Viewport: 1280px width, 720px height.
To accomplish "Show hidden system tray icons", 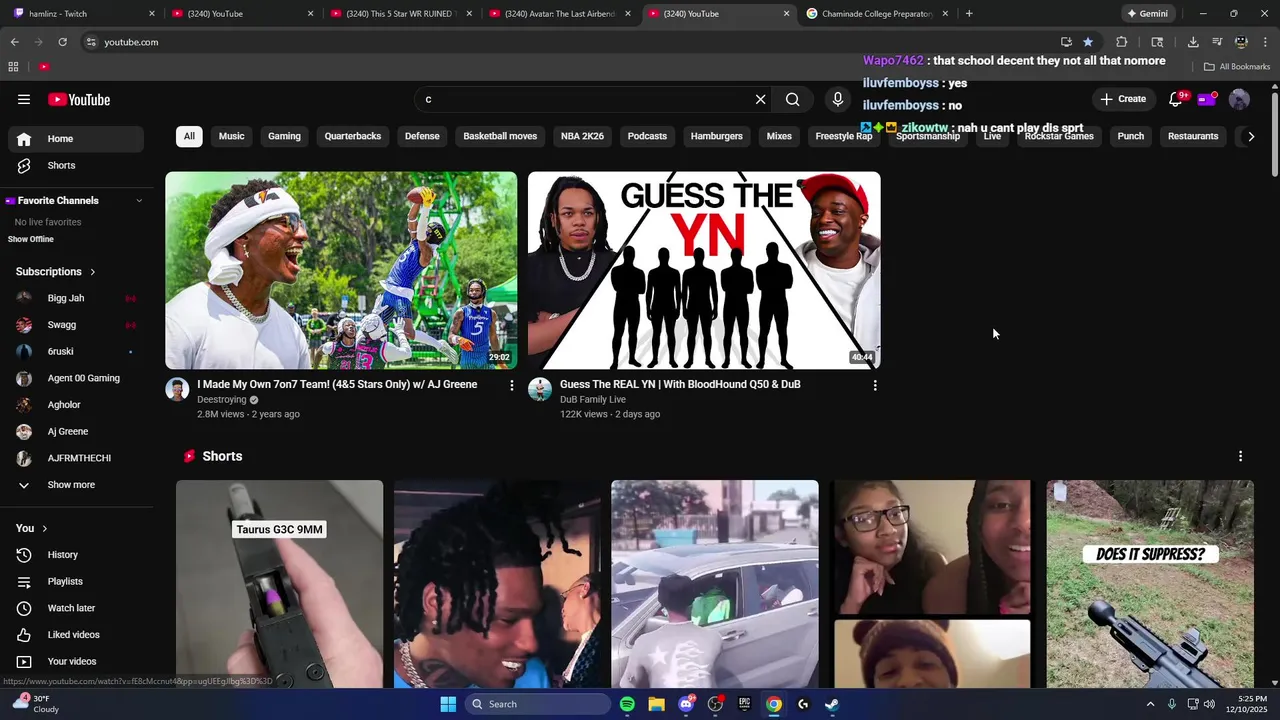I will pyautogui.click(x=1150, y=704).
